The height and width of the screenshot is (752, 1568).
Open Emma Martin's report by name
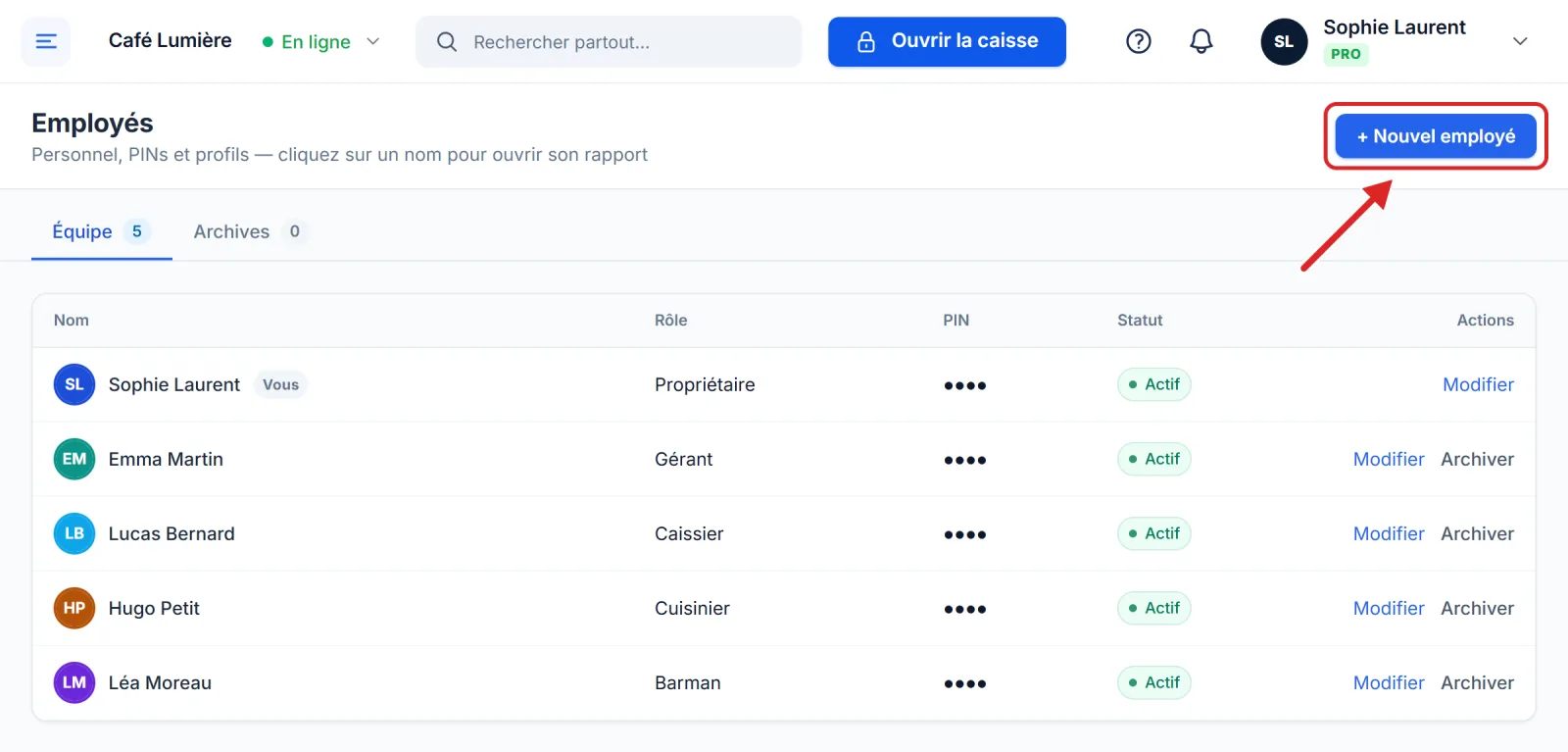(x=166, y=459)
